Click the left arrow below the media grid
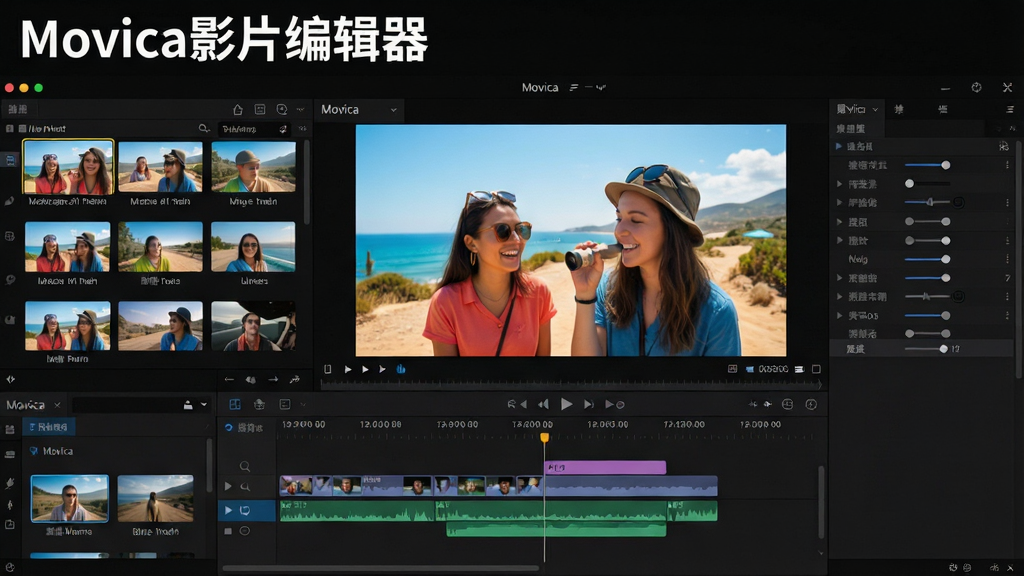The height and width of the screenshot is (576, 1024). [x=229, y=379]
